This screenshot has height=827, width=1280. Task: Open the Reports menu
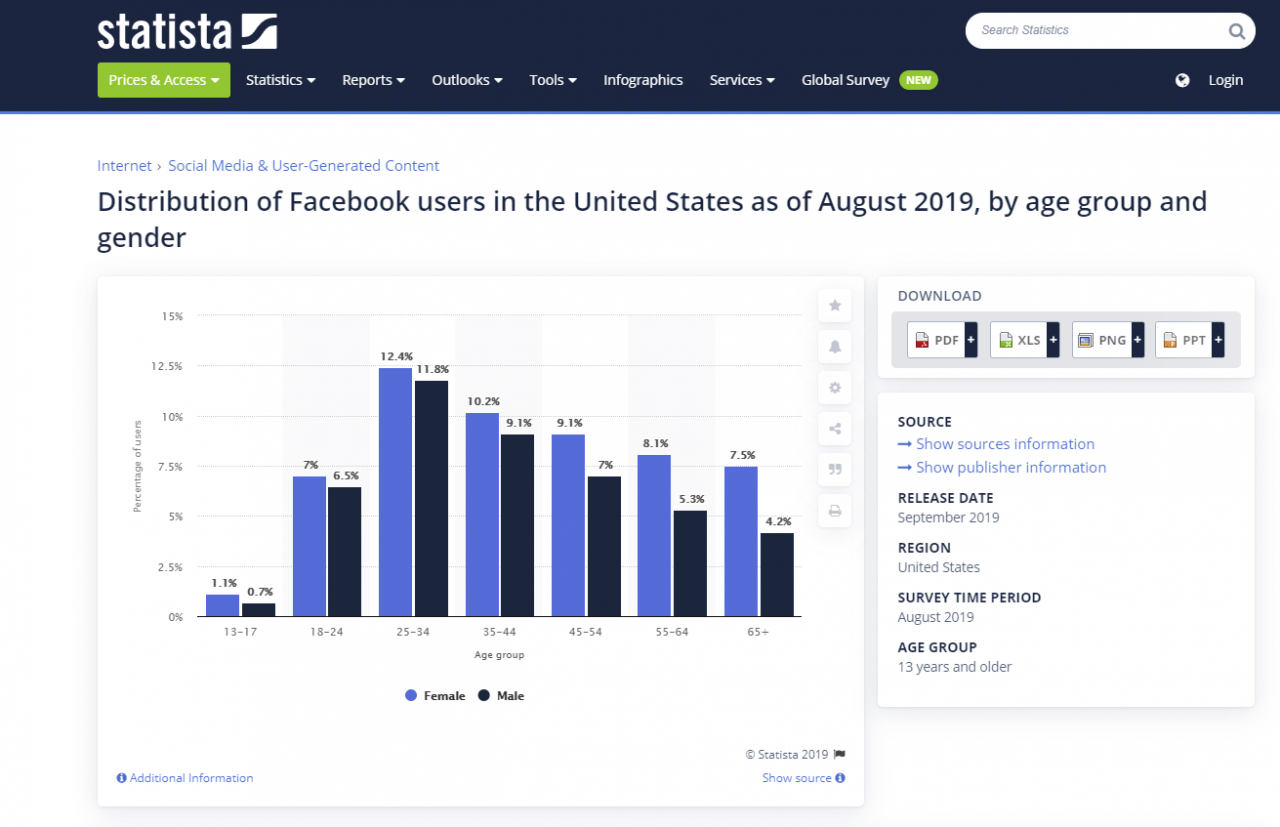point(373,80)
